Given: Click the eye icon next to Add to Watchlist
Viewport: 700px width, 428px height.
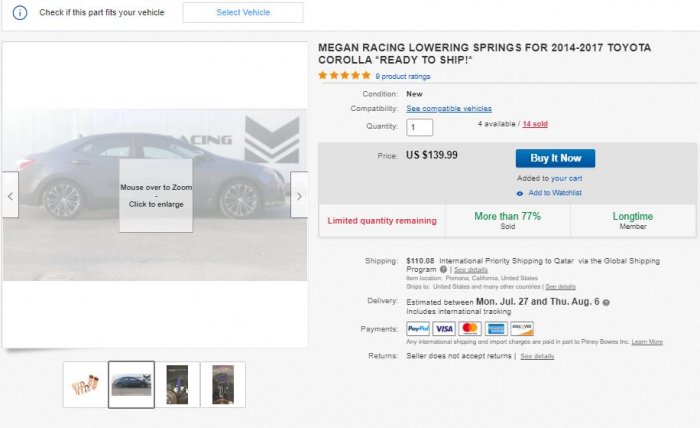Looking at the screenshot, I should [520, 193].
